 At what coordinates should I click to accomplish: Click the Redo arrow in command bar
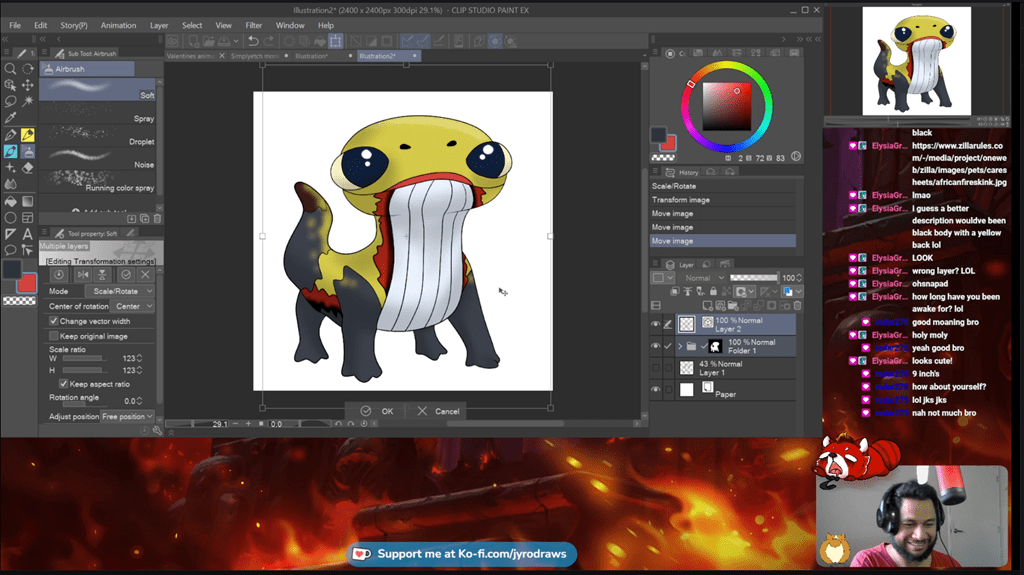(x=268, y=41)
